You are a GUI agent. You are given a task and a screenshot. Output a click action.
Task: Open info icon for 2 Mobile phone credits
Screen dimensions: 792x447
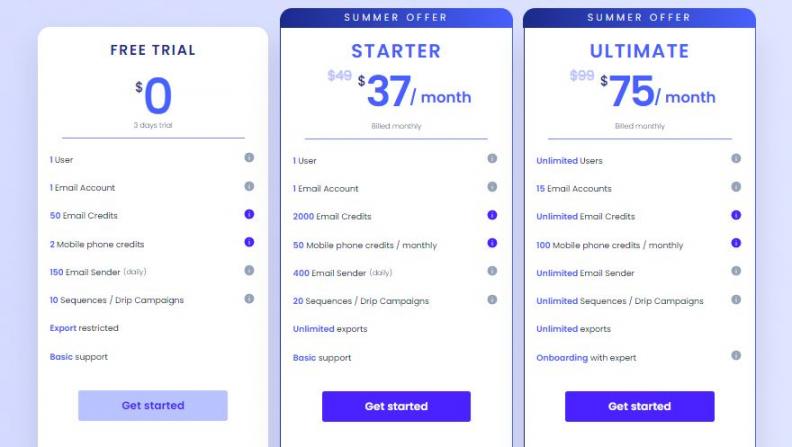click(249, 242)
